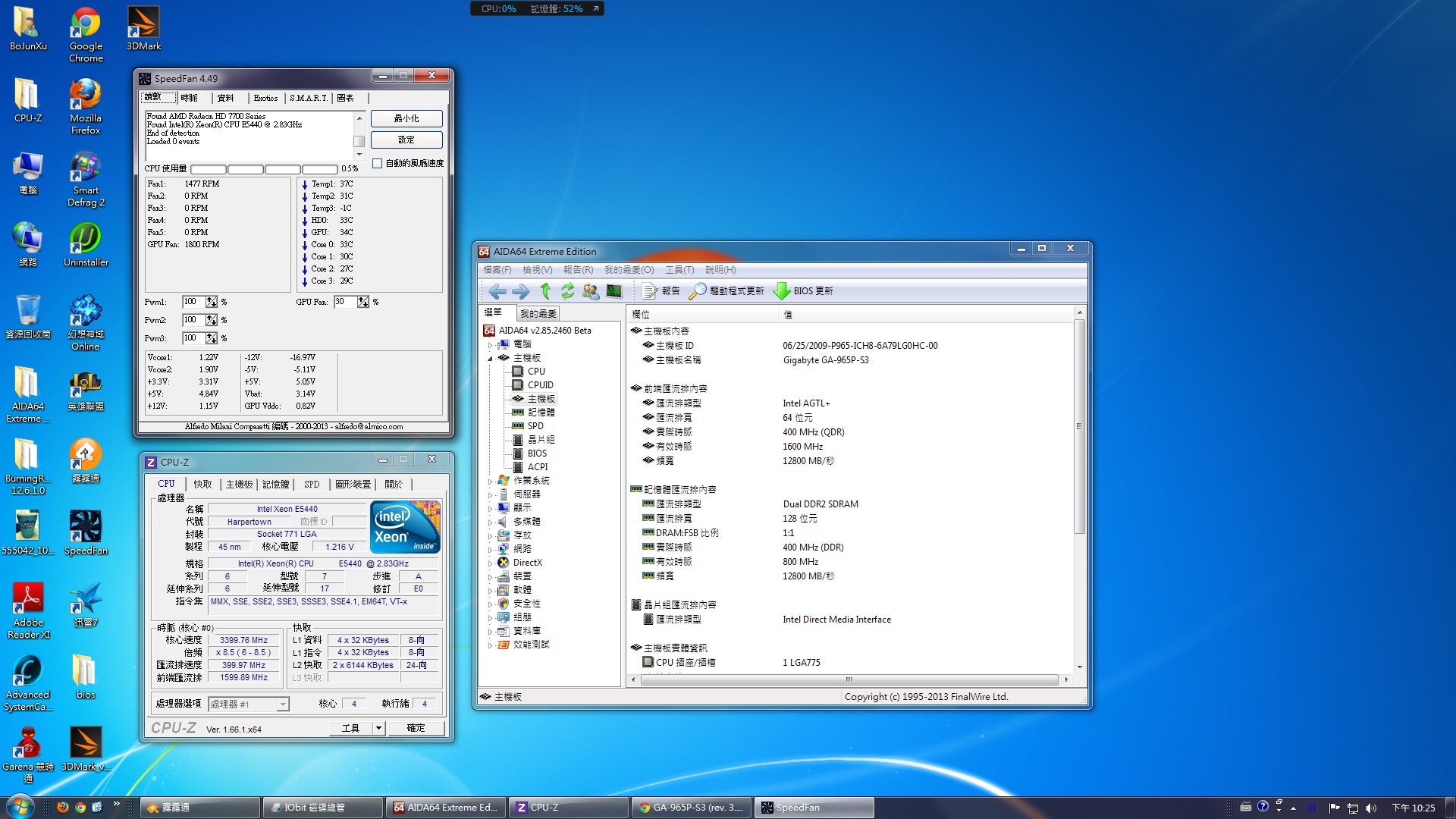Click AIDA64 horizontal scrollbar
The image size is (1456, 819).
click(849, 679)
